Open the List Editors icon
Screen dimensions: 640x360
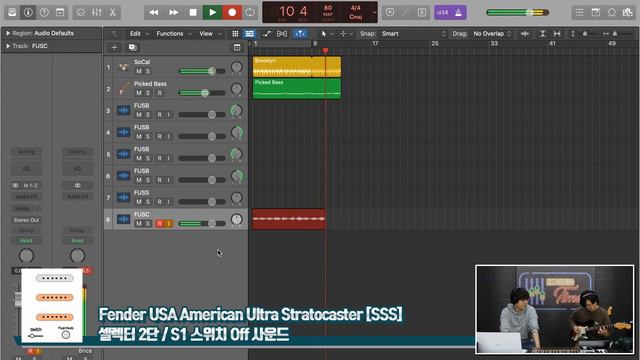click(x=580, y=13)
